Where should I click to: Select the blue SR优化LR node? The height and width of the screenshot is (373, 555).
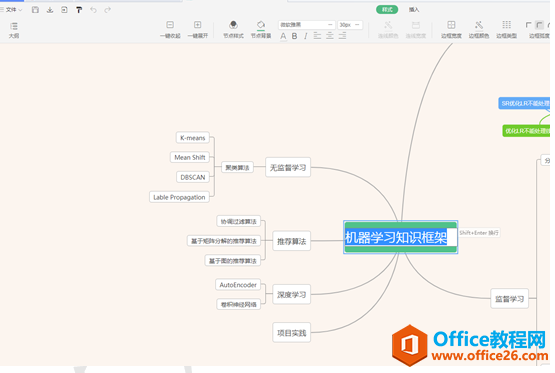(524, 103)
